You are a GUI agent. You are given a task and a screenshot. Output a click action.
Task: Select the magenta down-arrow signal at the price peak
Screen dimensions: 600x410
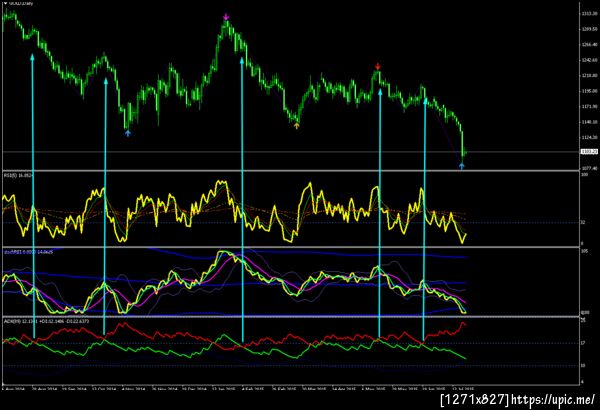click(x=226, y=17)
